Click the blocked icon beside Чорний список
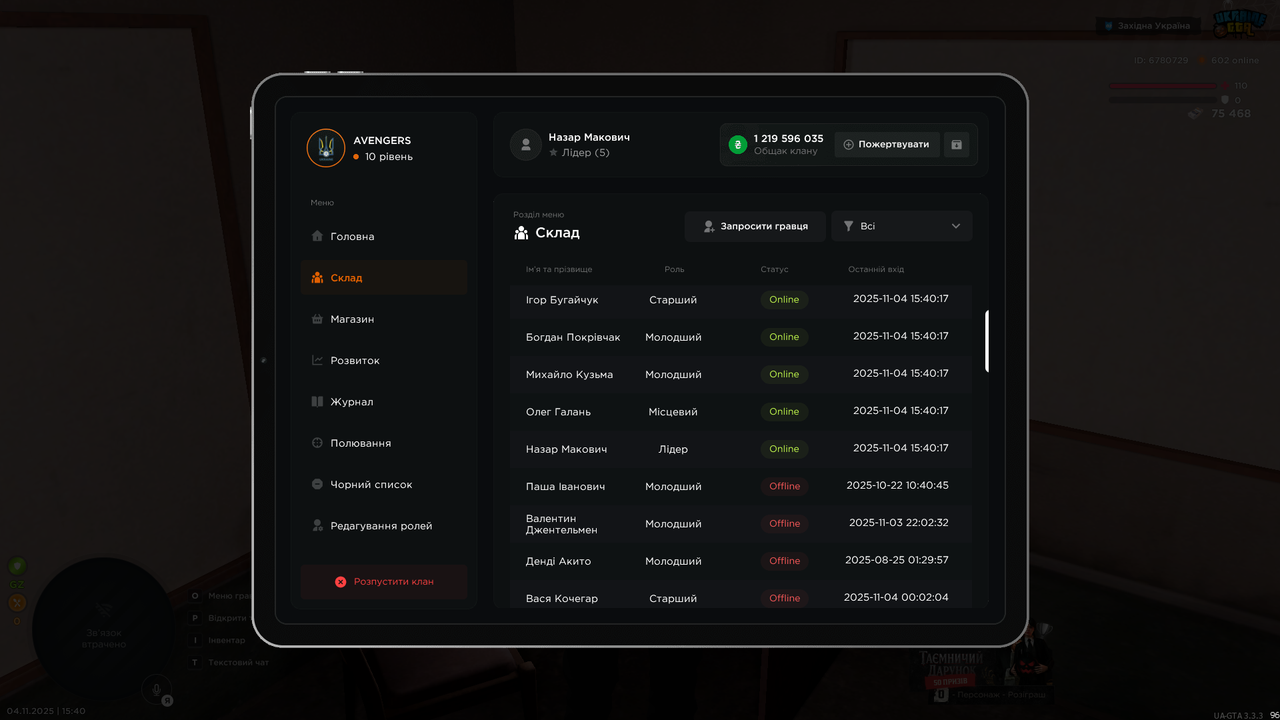Screen dimensions: 1280x720 tap(317, 484)
